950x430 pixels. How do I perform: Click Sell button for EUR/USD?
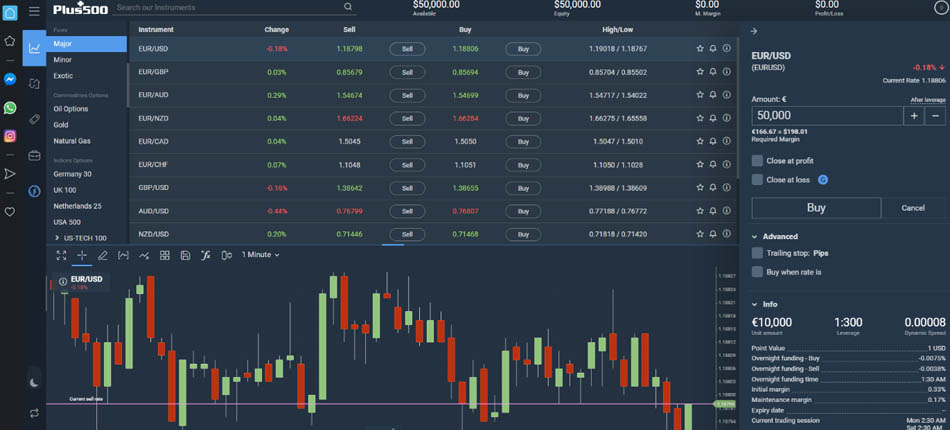tap(407, 49)
